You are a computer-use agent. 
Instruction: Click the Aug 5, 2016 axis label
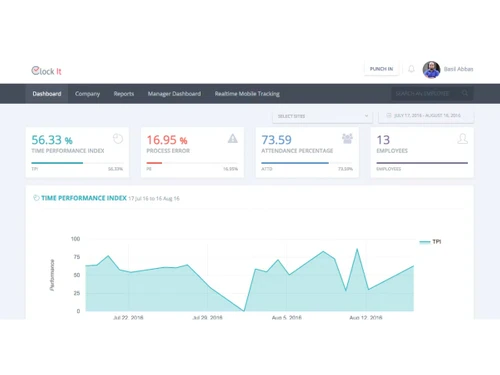click(287, 317)
